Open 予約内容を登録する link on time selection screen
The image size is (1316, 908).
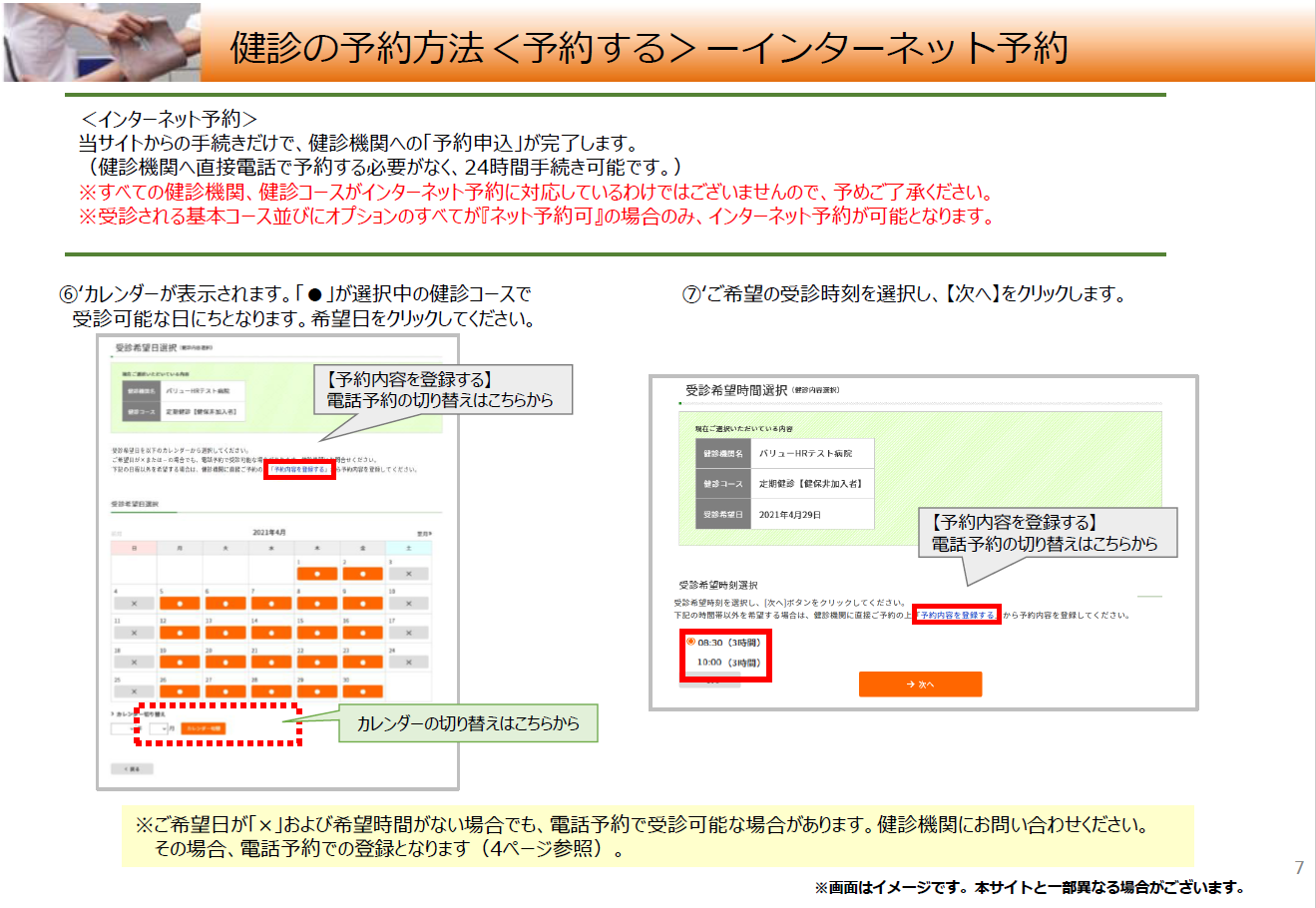[956, 616]
